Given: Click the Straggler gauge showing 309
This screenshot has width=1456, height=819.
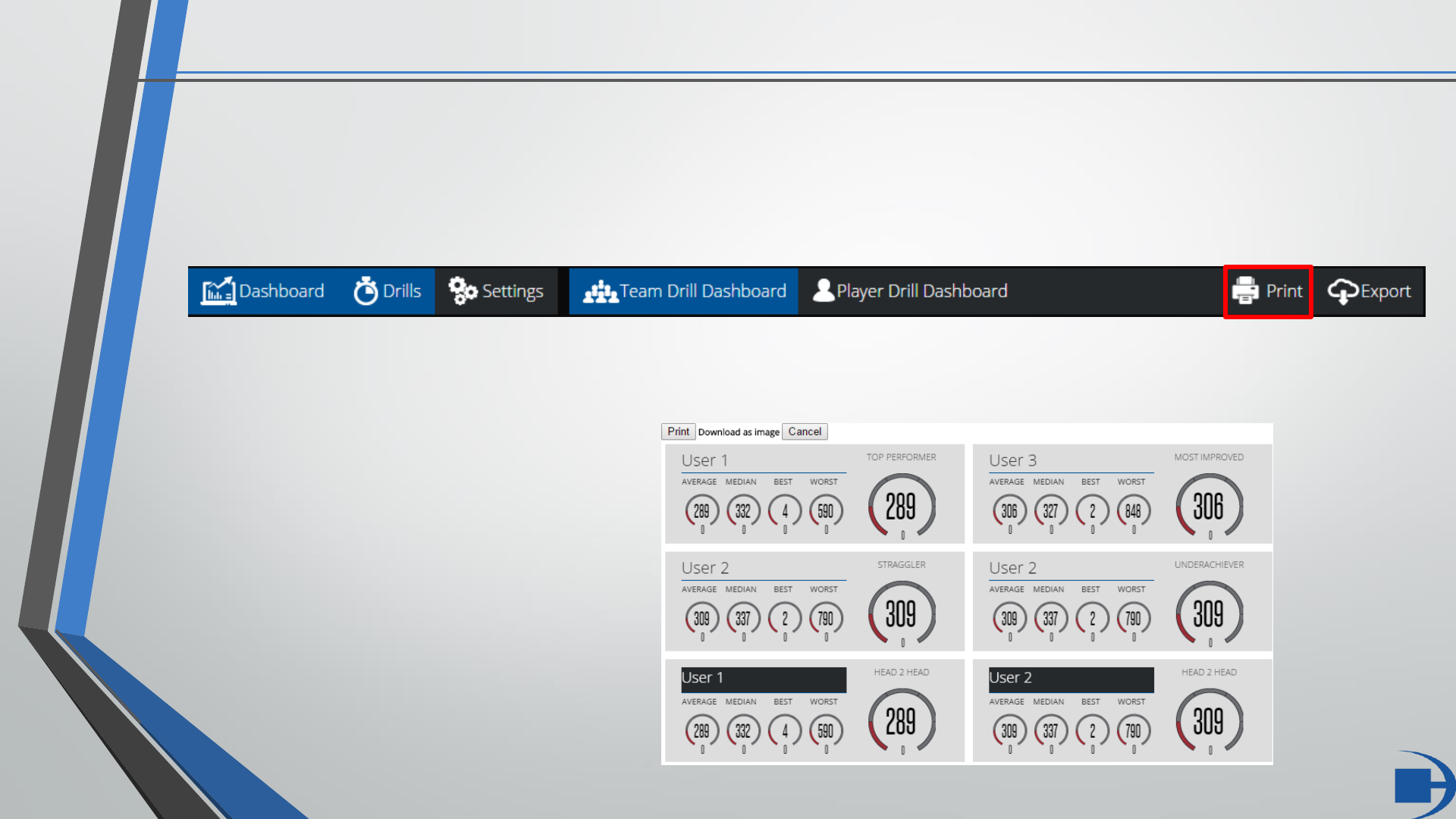Looking at the screenshot, I should [x=901, y=613].
